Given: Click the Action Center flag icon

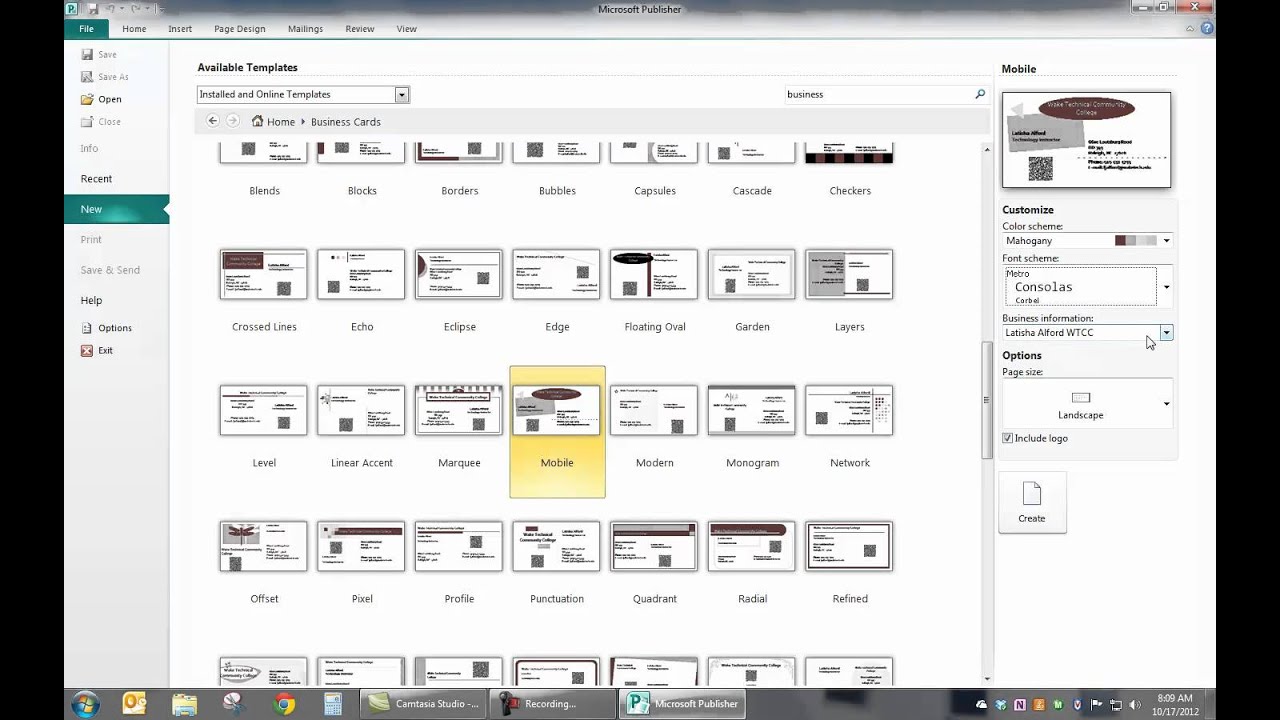Looking at the screenshot, I should (1099, 704).
